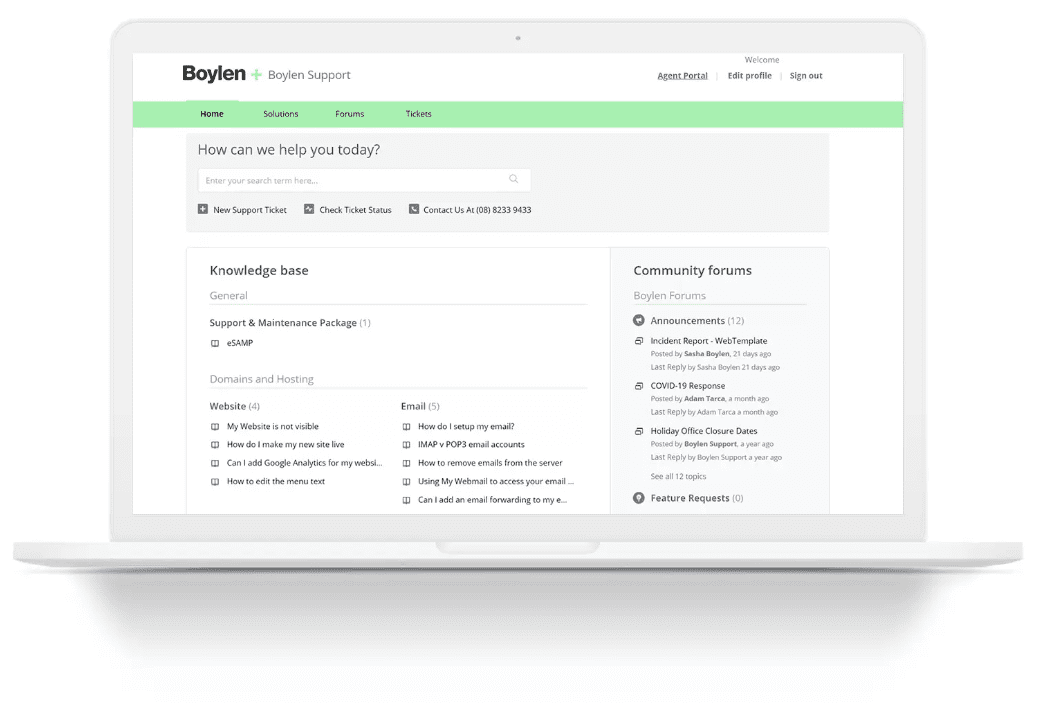Open Incident Report - WebTemplate topic

tap(708, 341)
